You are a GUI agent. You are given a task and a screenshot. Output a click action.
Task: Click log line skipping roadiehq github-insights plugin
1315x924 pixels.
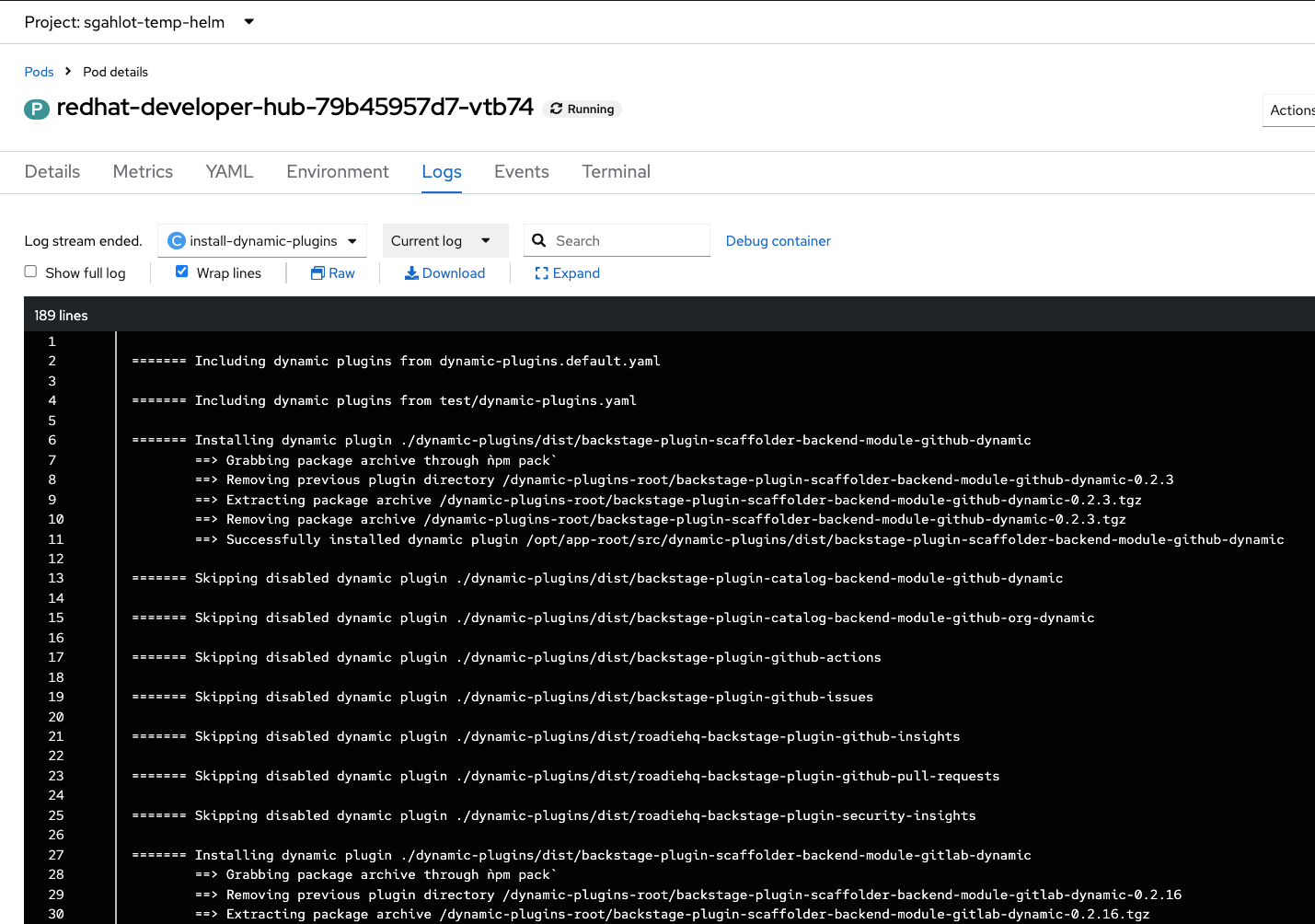coord(547,737)
